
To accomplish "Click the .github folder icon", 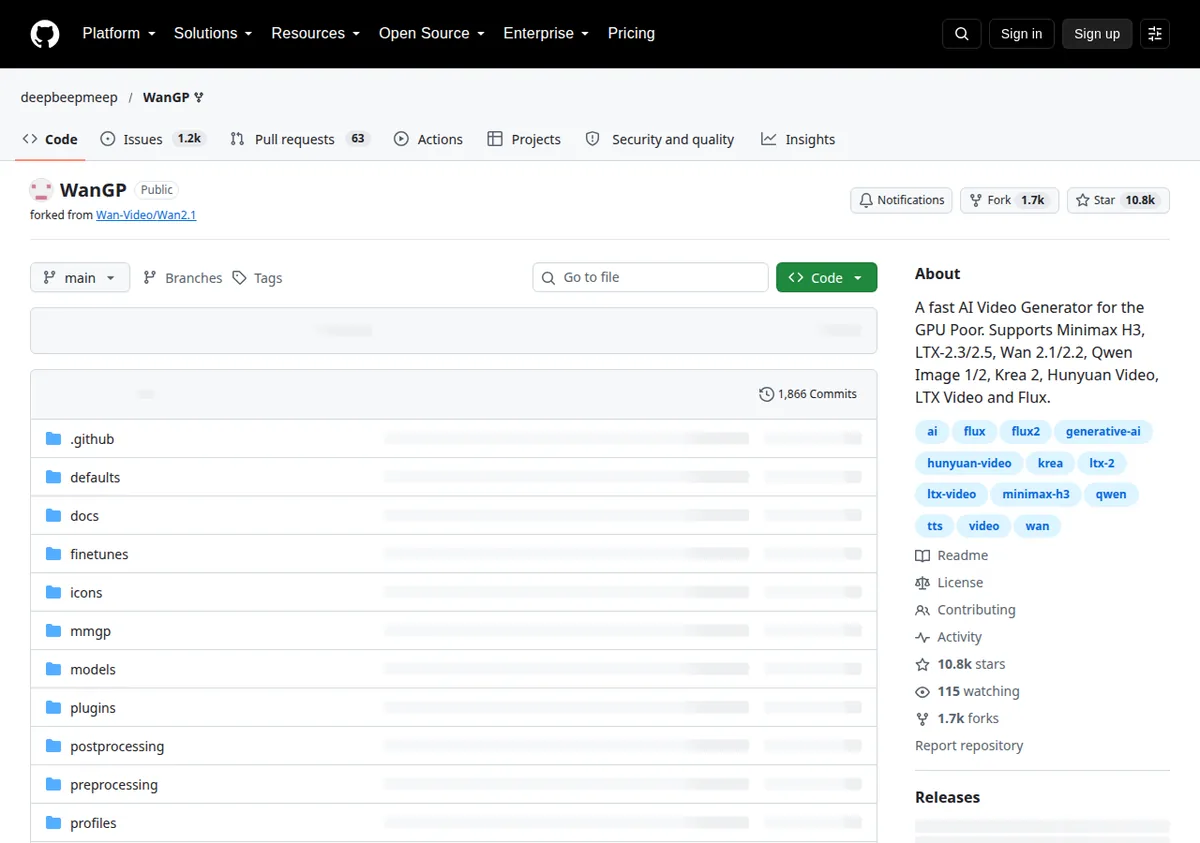I will pos(54,439).
